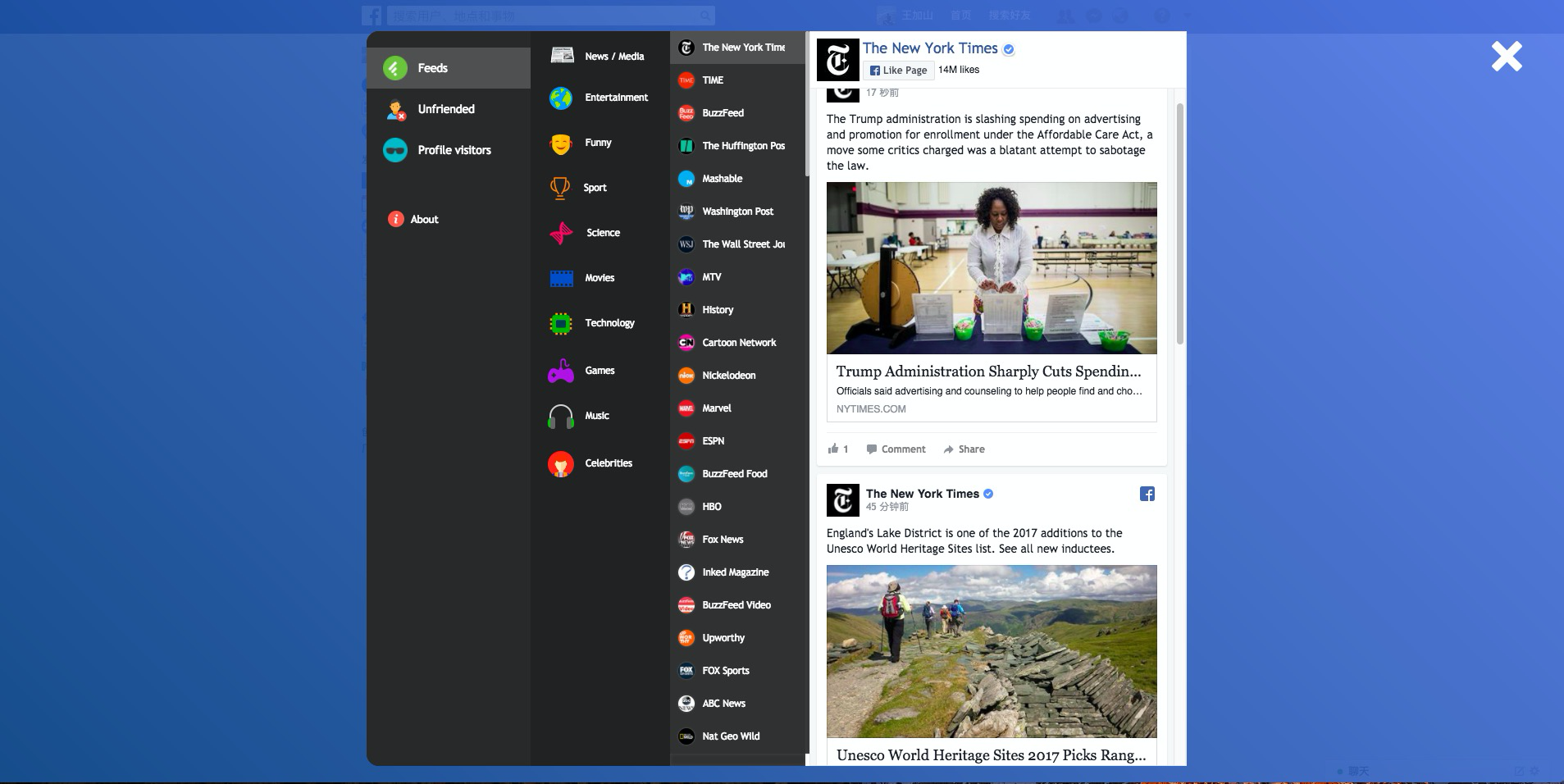The image size is (1564, 784).
Task: Click the Celebrities icon
Action: coord(561,464)
